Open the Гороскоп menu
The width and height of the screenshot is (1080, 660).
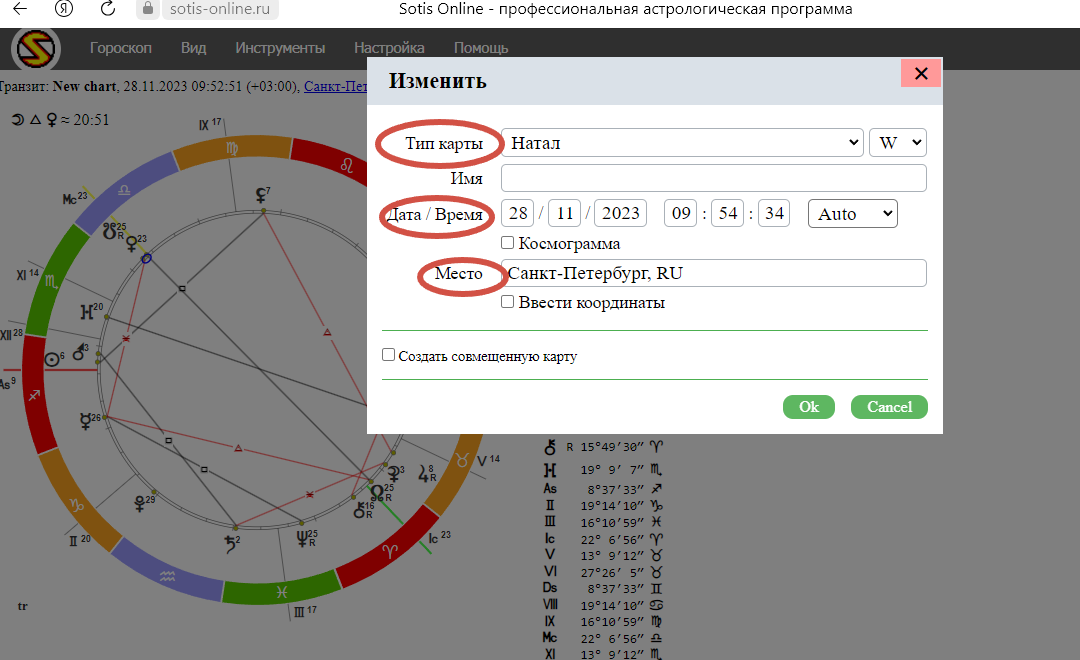pyautogui.click(x=121, y=48)
